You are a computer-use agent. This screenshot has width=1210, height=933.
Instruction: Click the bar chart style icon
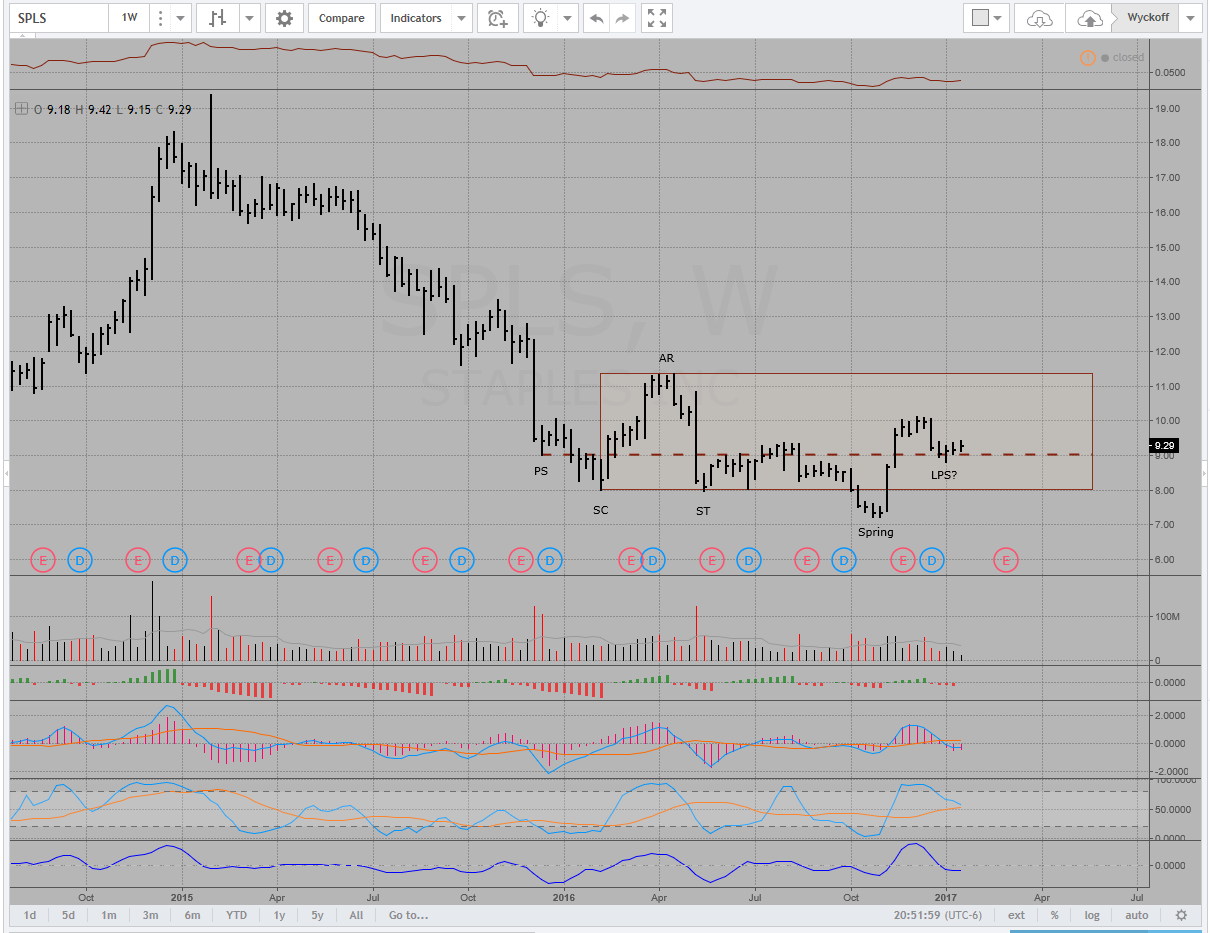point(218,18)
